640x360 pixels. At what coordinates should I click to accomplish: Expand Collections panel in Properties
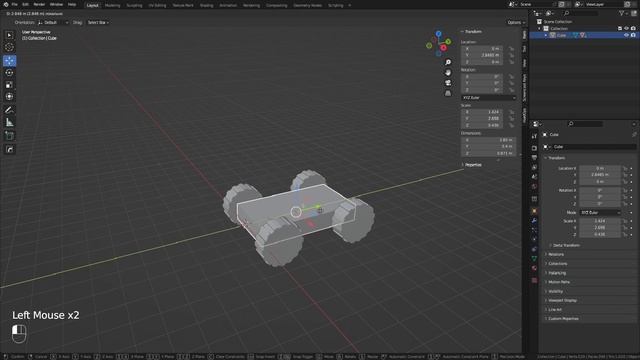(x=558, y=264)
